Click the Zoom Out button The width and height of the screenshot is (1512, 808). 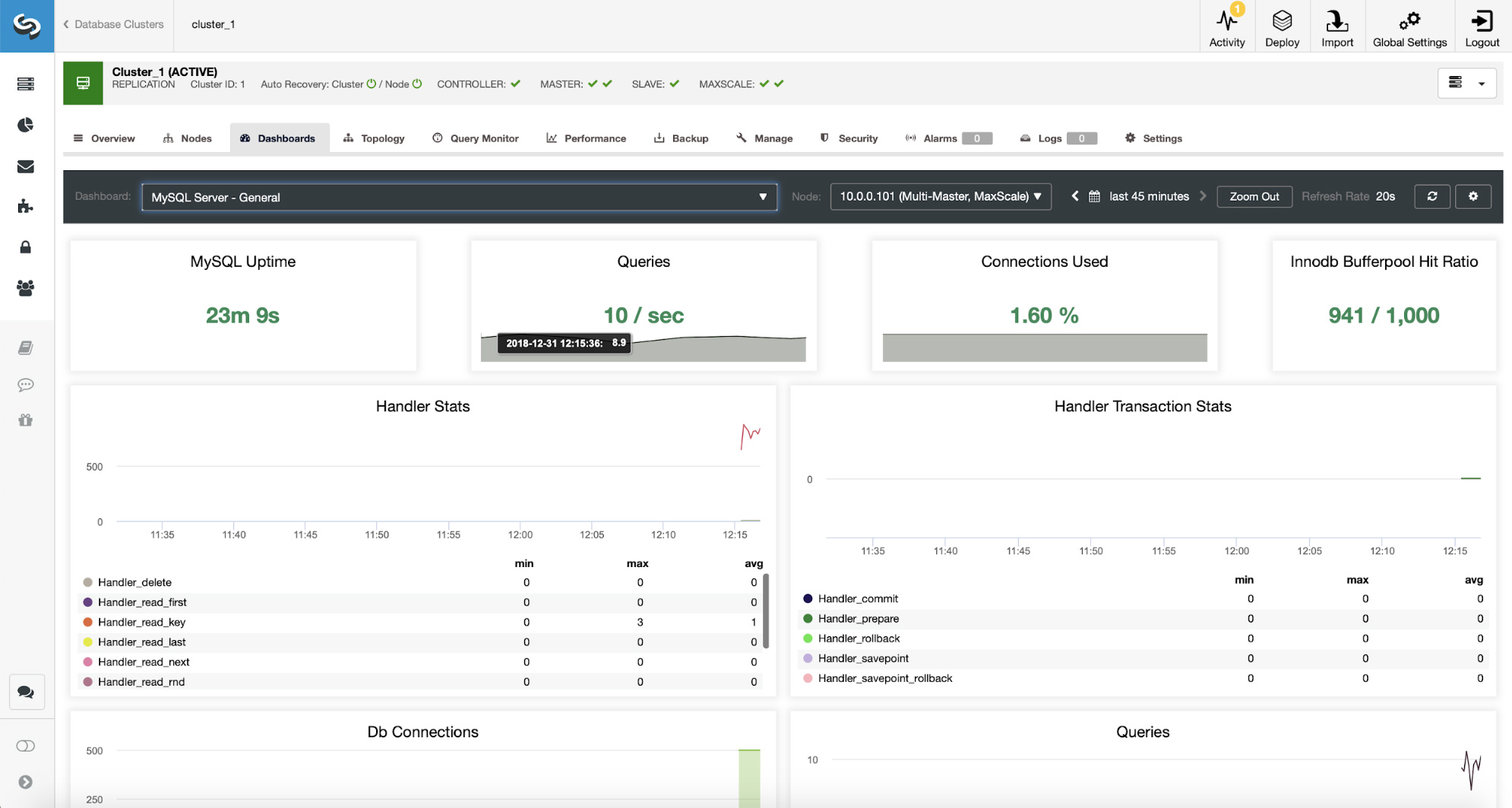pos(1254,196)
